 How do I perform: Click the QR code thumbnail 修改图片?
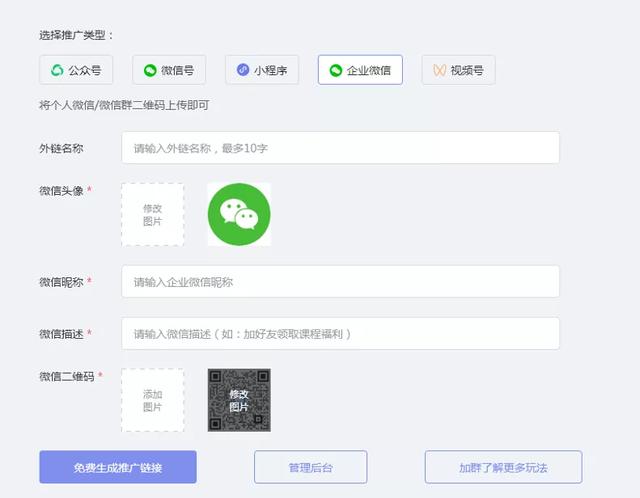point(239,400)
